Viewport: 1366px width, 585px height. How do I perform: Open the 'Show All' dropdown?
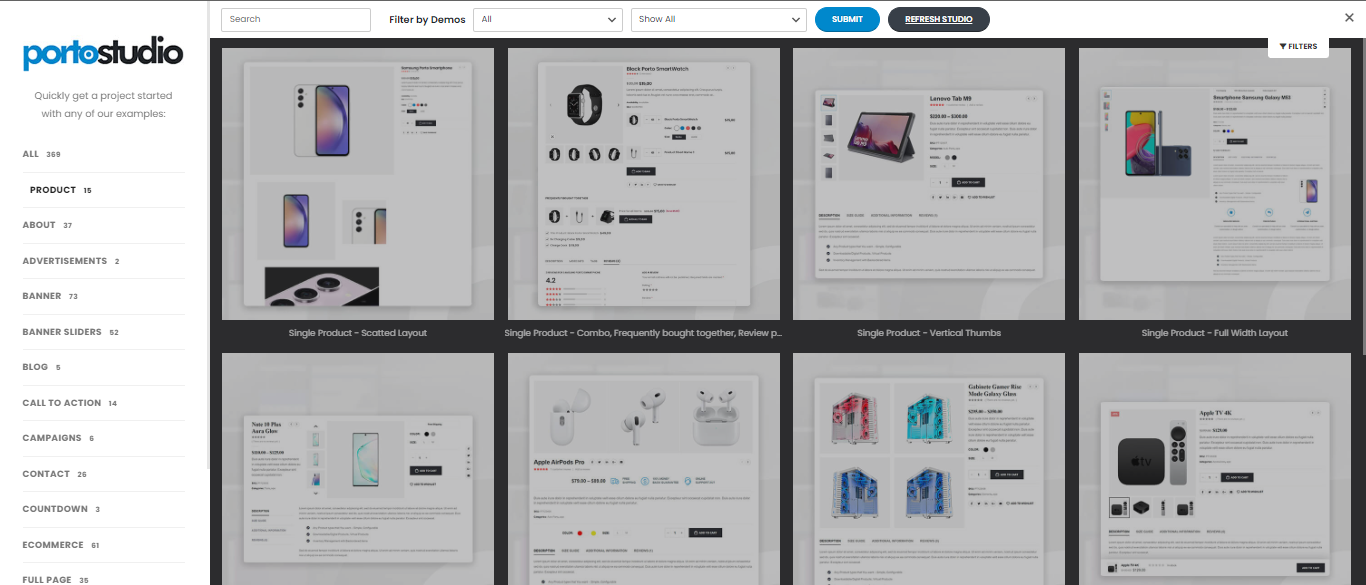tap(719, 19)
